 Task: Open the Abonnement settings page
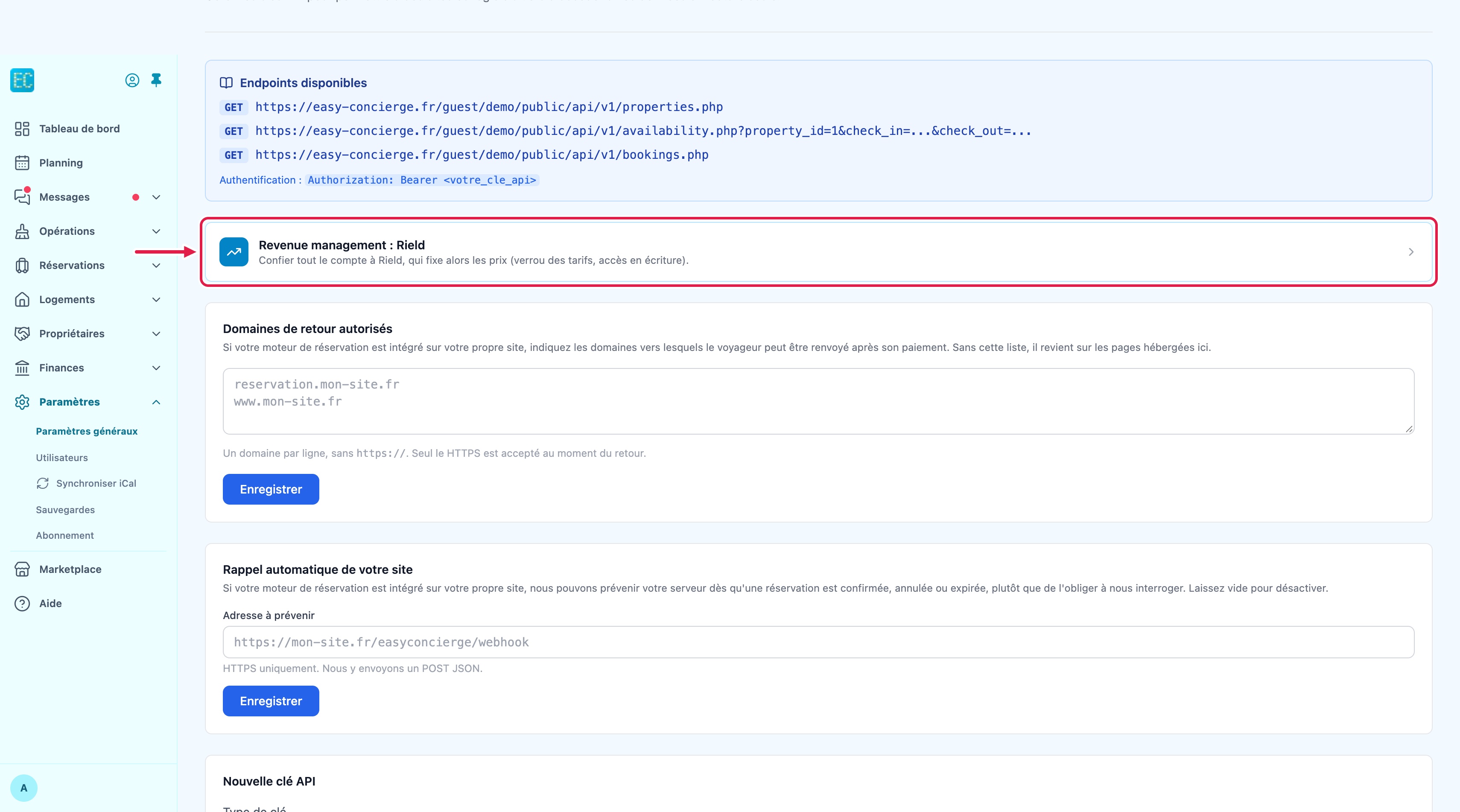64,535
